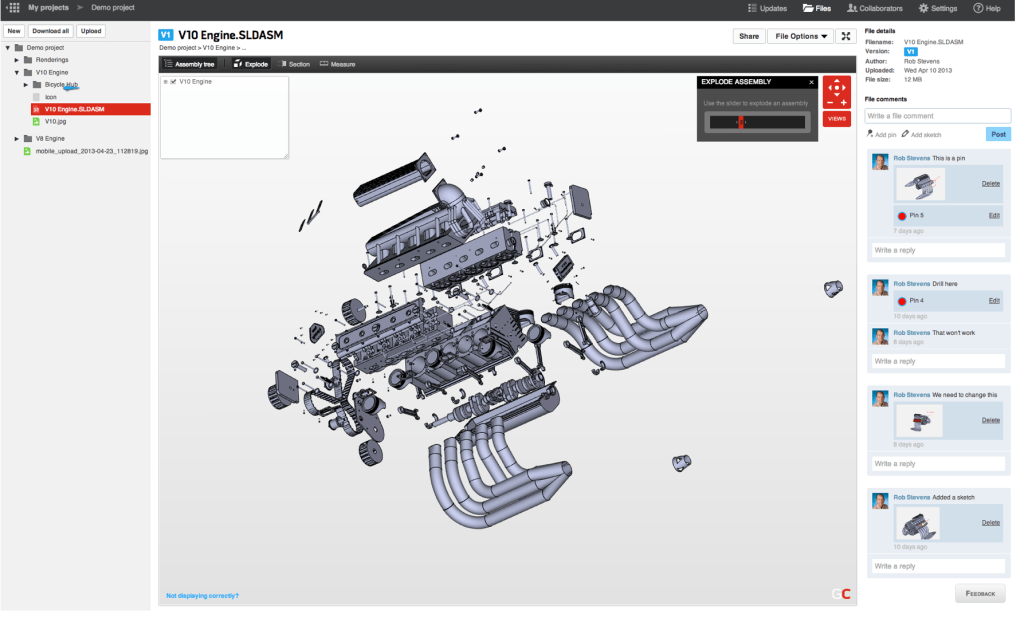Image resolution: width=1024 pixels, height=622 pixels.
Task: Activate the Section tool
Action: tap(295, 64)
